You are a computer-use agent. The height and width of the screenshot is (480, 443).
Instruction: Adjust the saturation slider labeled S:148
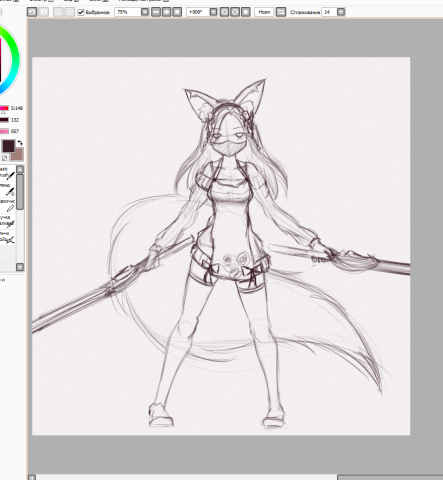coord(4,108)
